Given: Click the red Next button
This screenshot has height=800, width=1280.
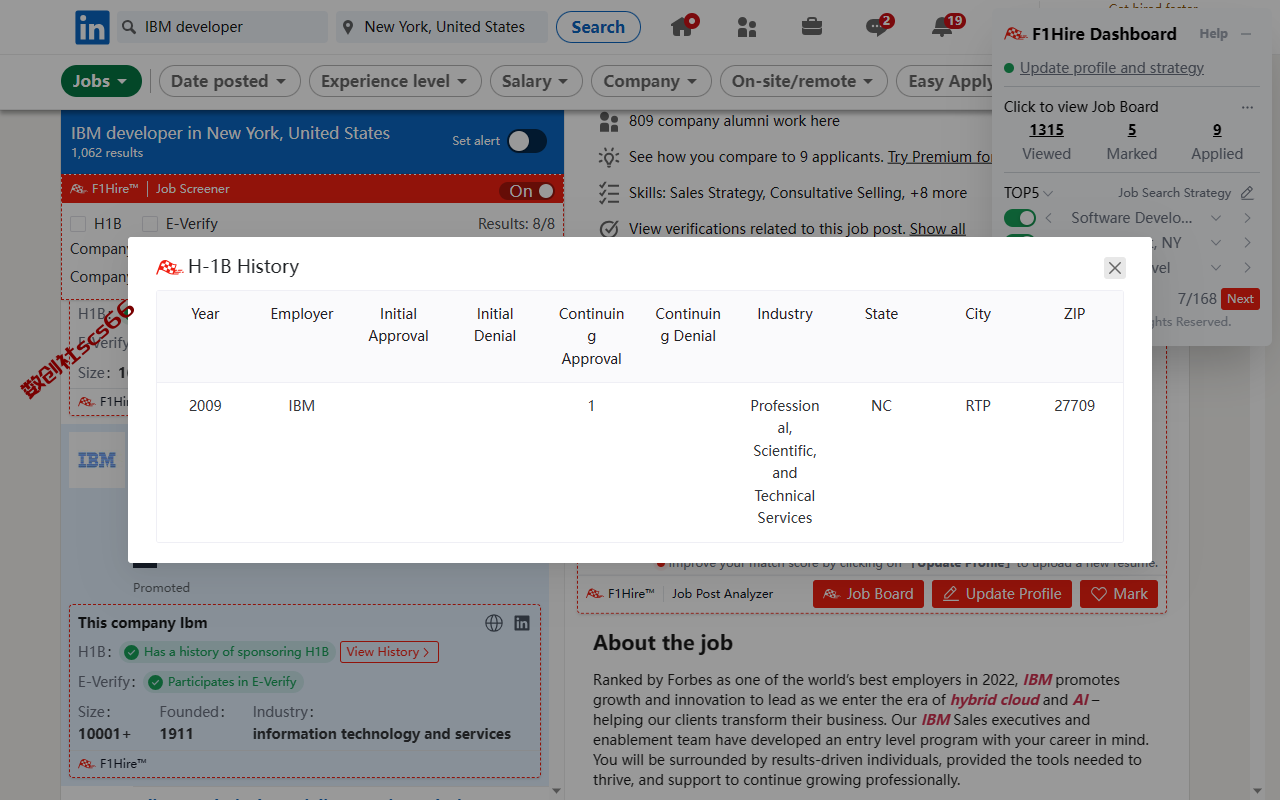Looking at the screenshot, I should pyautogui.click(x=1240, y=299).
